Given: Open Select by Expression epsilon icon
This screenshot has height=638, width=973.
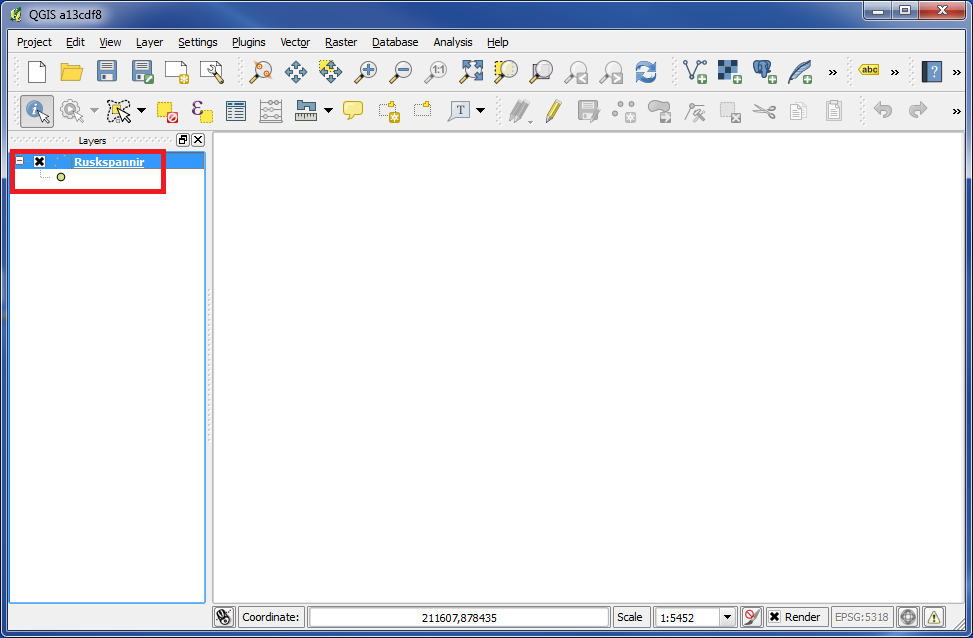Looking at the screenshot, I should (x=202, y=112).
